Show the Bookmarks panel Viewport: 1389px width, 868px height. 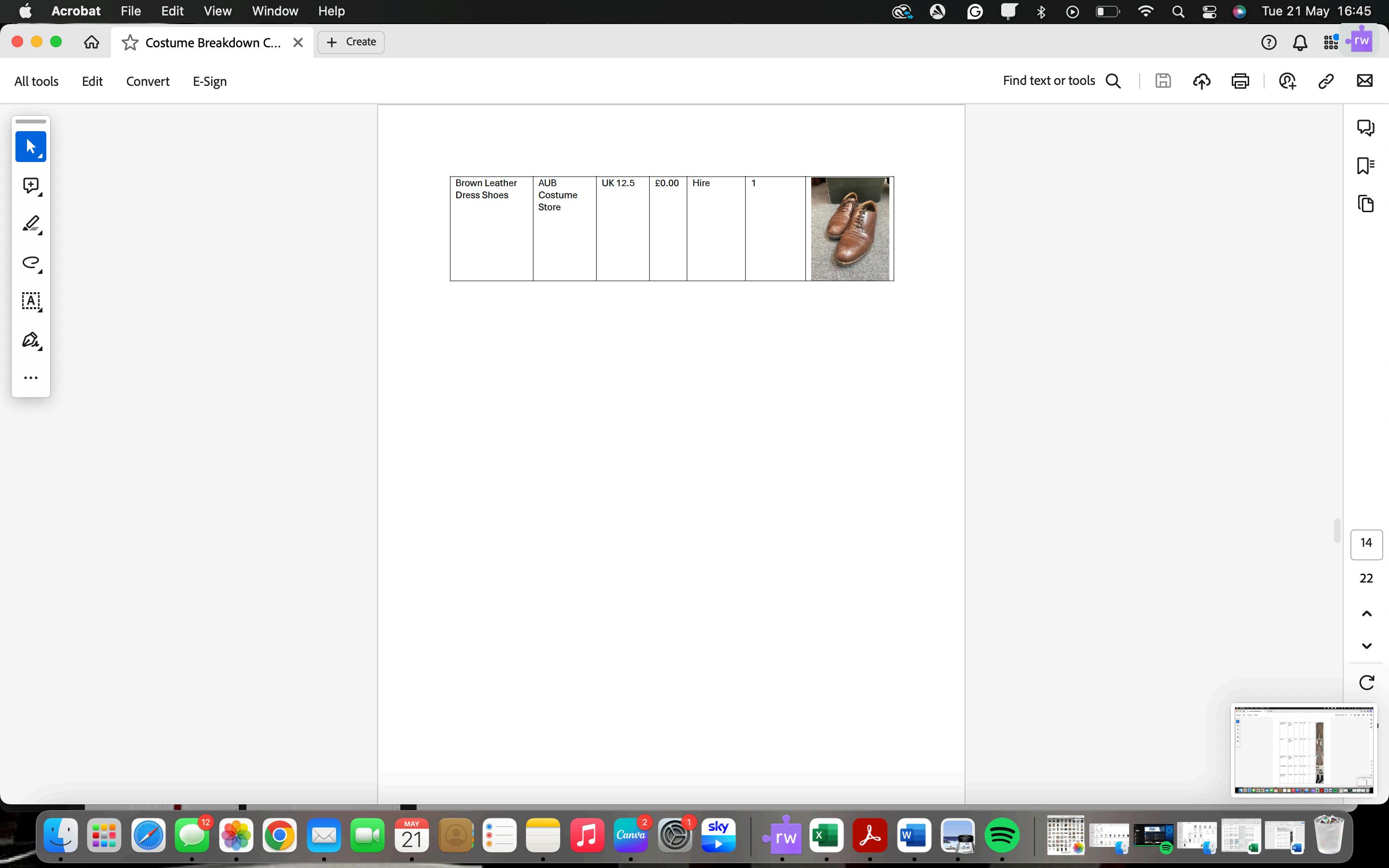coord(1365,165)
